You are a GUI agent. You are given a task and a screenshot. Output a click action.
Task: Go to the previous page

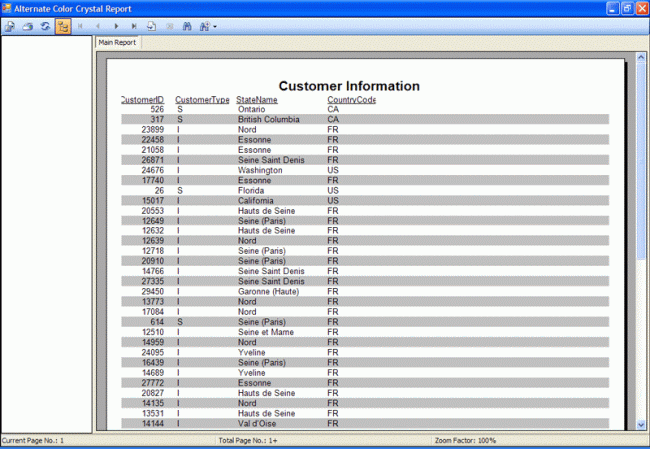(x=98, y=27)
